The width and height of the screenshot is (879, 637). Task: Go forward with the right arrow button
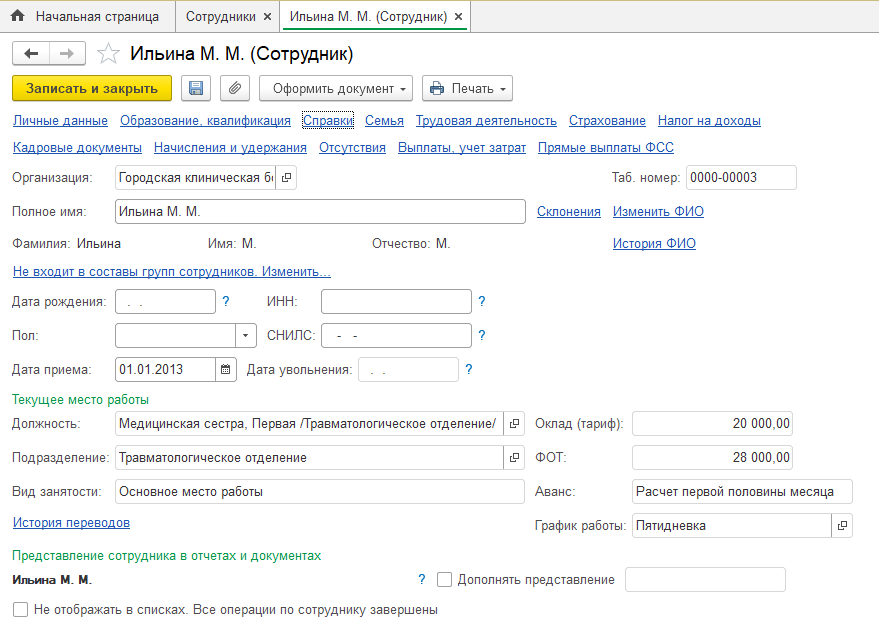click(x=67, y=54)
